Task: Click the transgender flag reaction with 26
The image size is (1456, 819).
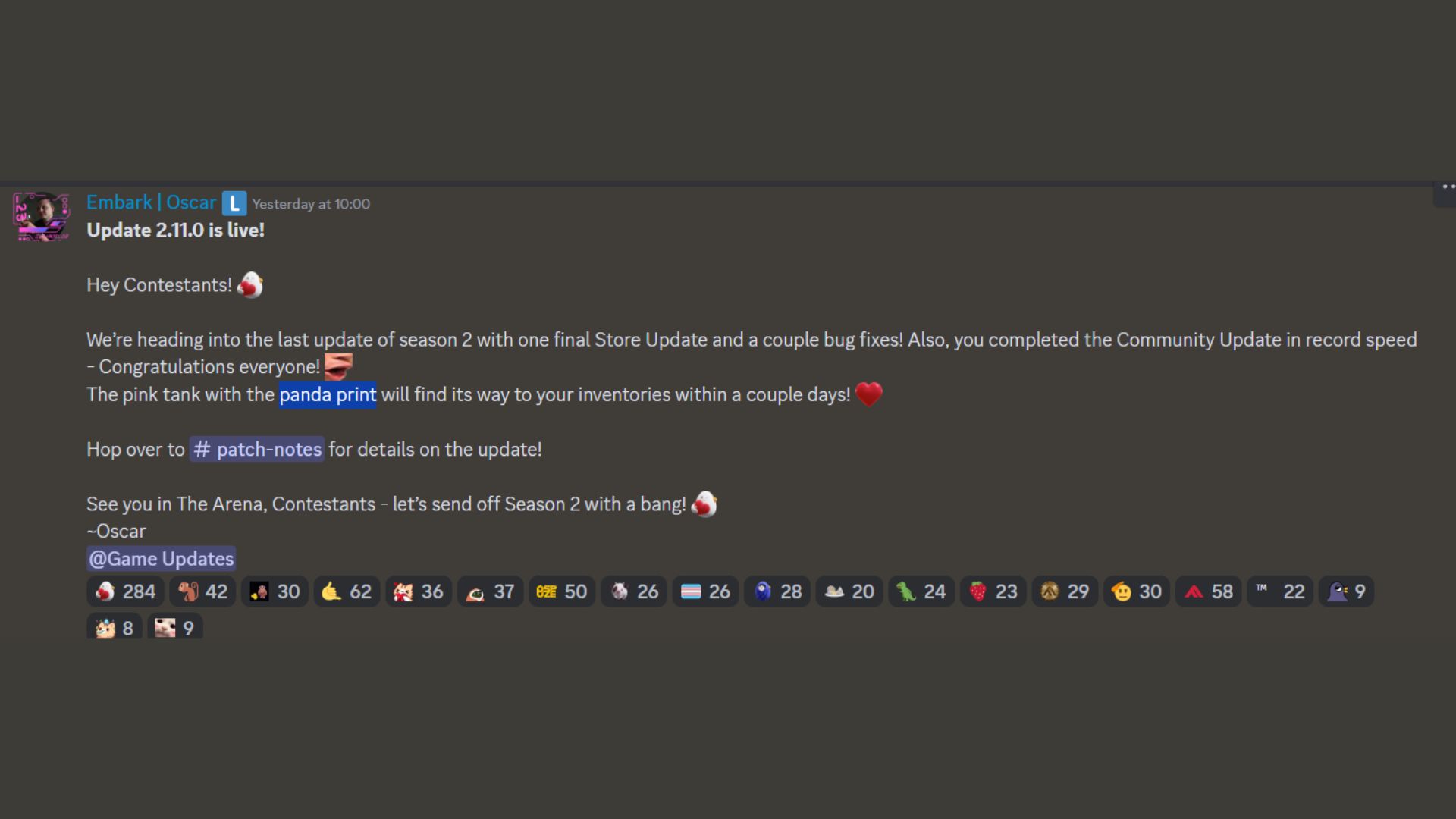Action: point(705,591)
